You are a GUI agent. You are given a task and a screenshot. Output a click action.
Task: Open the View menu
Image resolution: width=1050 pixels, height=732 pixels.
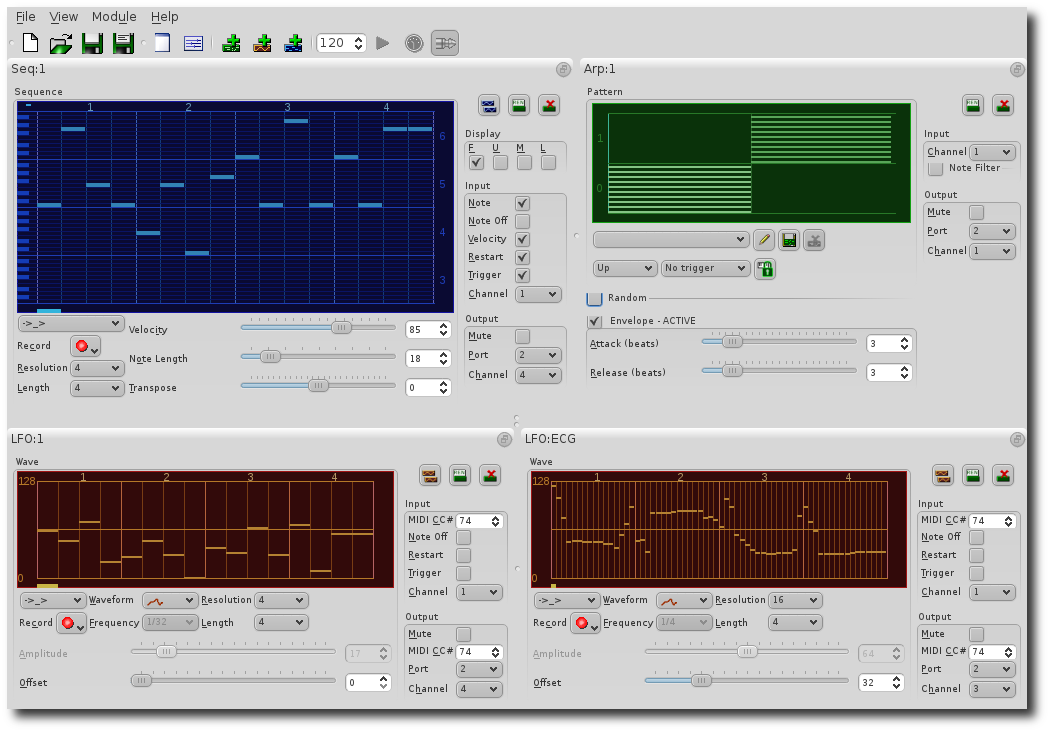click(63, 16)
